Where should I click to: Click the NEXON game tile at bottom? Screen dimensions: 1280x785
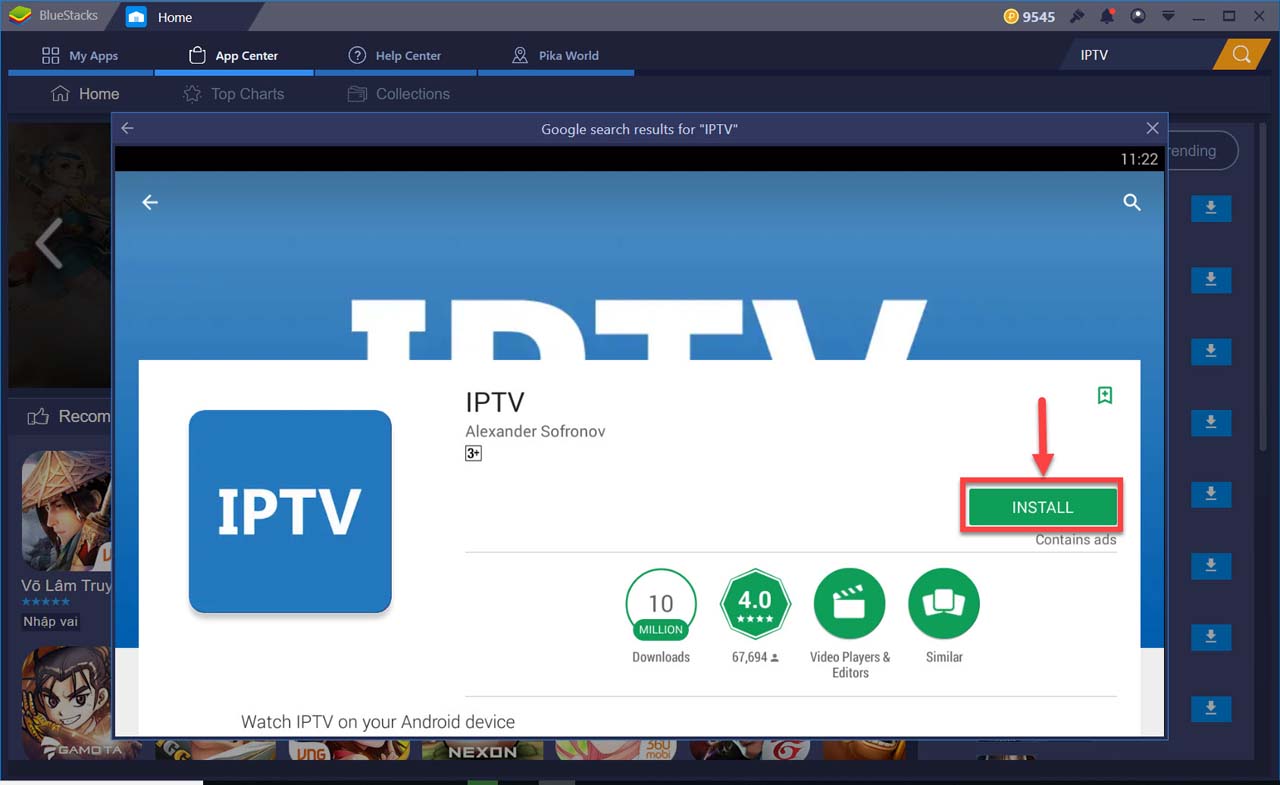pyautogui.click(x=482, y=749)
